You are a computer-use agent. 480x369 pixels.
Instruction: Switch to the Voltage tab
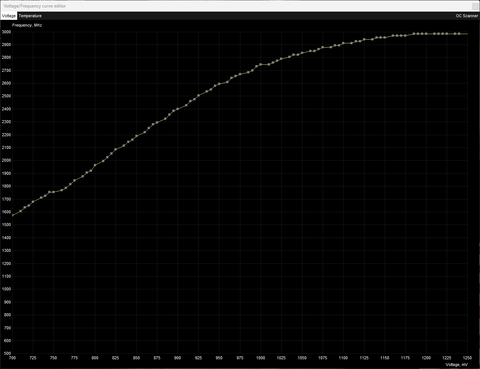(8, 16)
